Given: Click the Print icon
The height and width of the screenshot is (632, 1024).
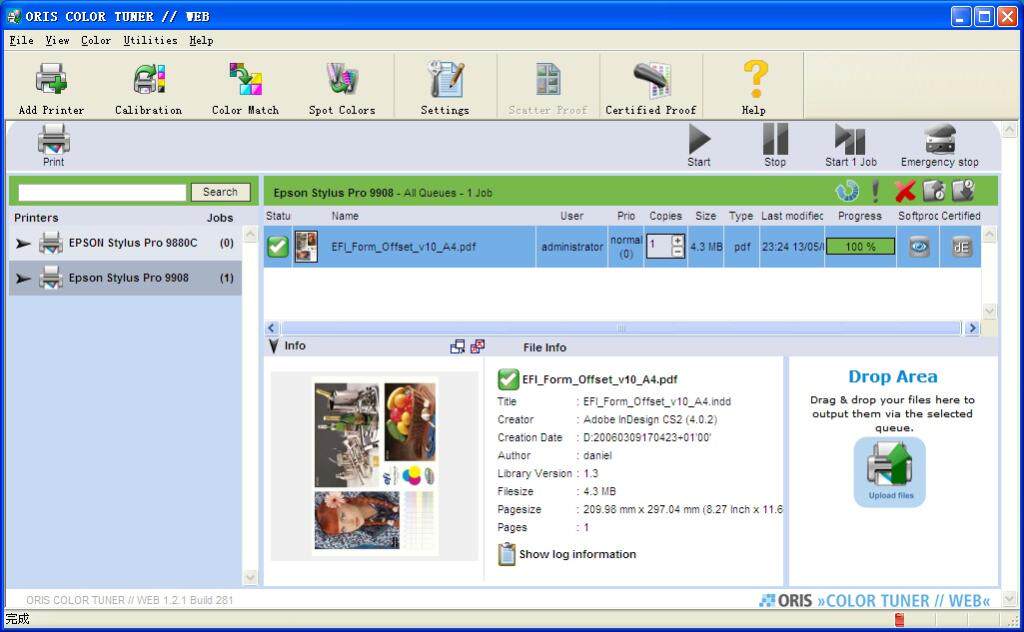Looking at the screenshot, I should (x=54, y=140).
